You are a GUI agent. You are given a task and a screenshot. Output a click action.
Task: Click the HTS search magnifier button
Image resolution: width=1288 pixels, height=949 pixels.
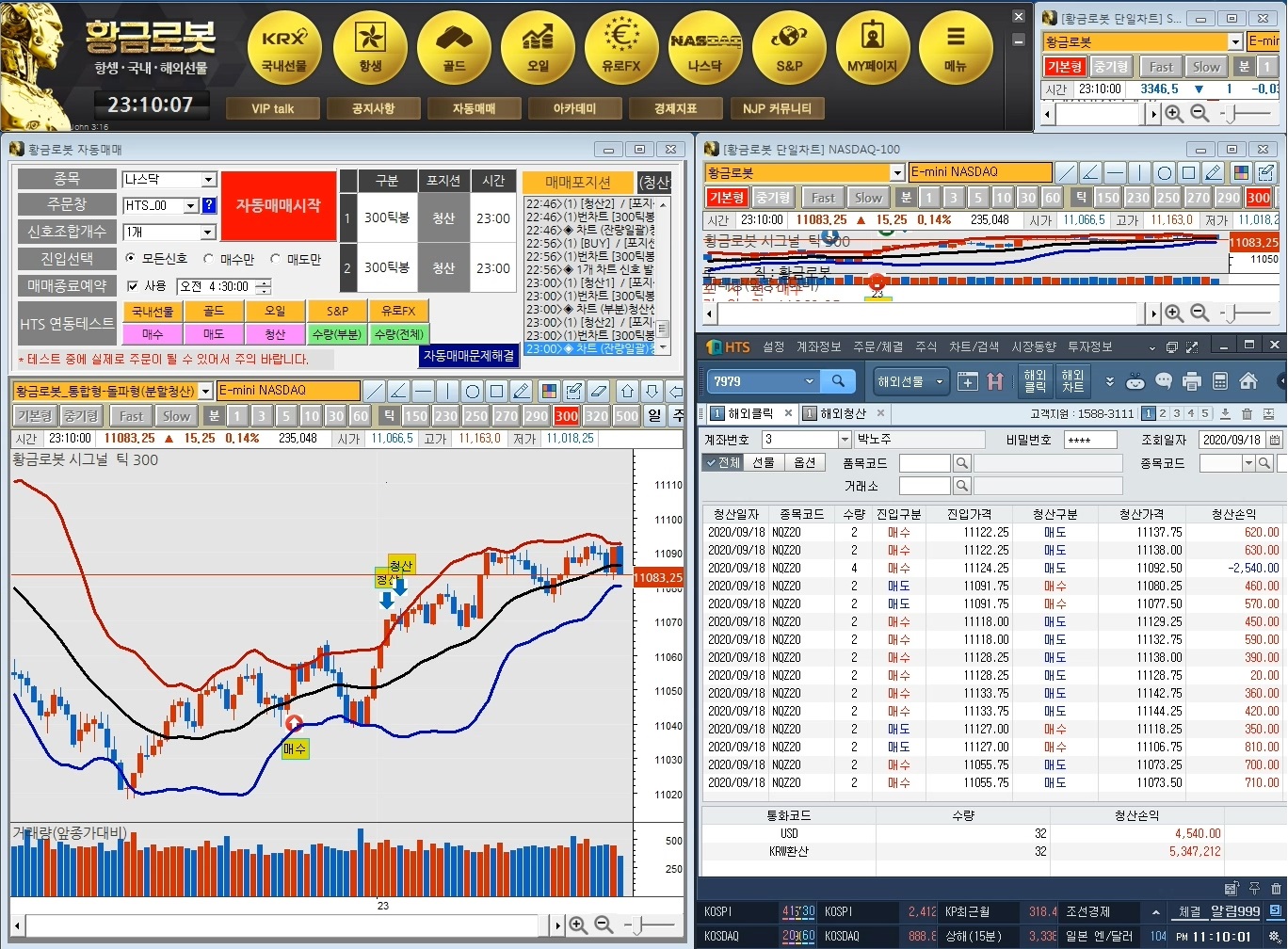click(837, 381)
